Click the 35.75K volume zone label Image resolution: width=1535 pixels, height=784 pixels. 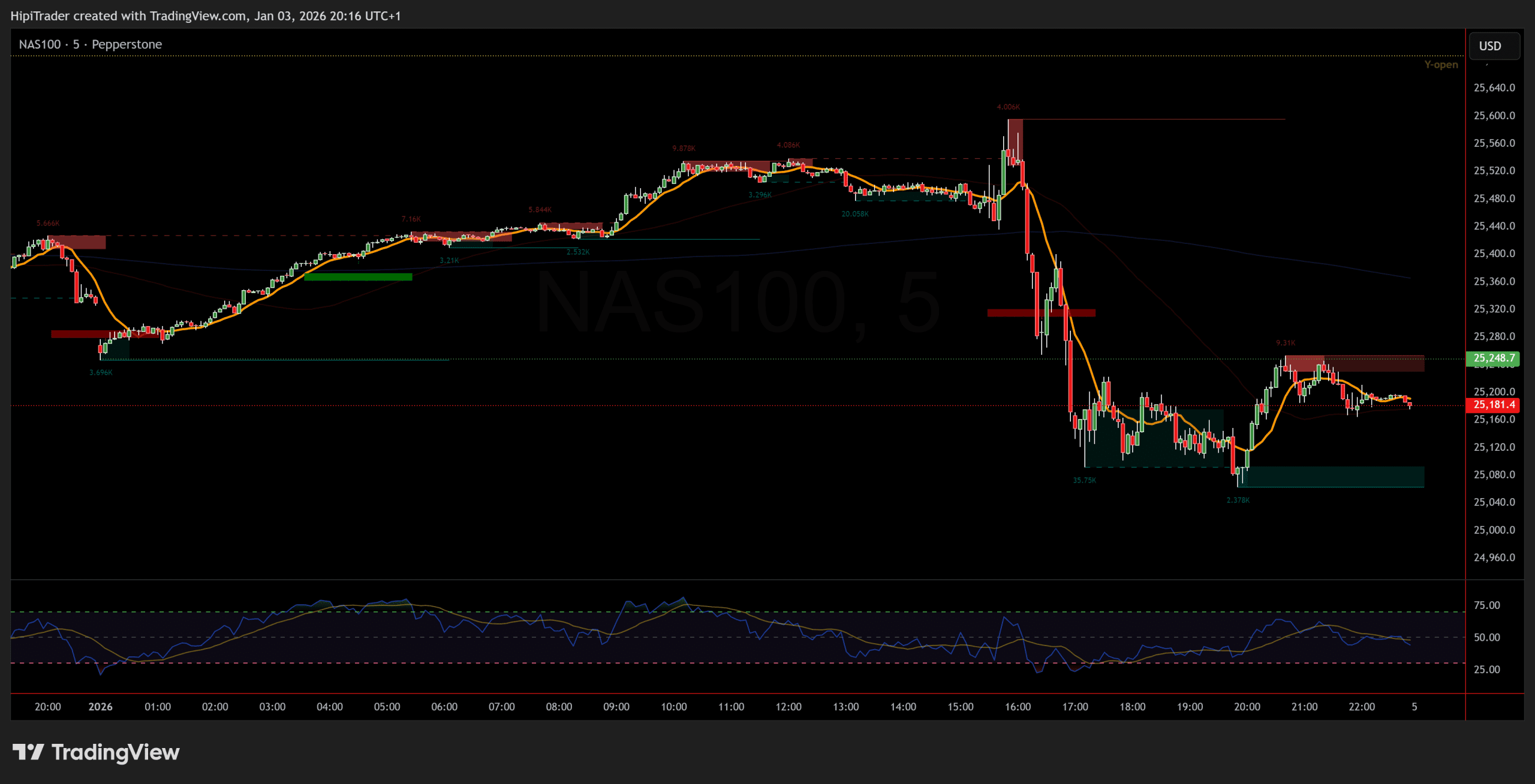click(1084, 480)
